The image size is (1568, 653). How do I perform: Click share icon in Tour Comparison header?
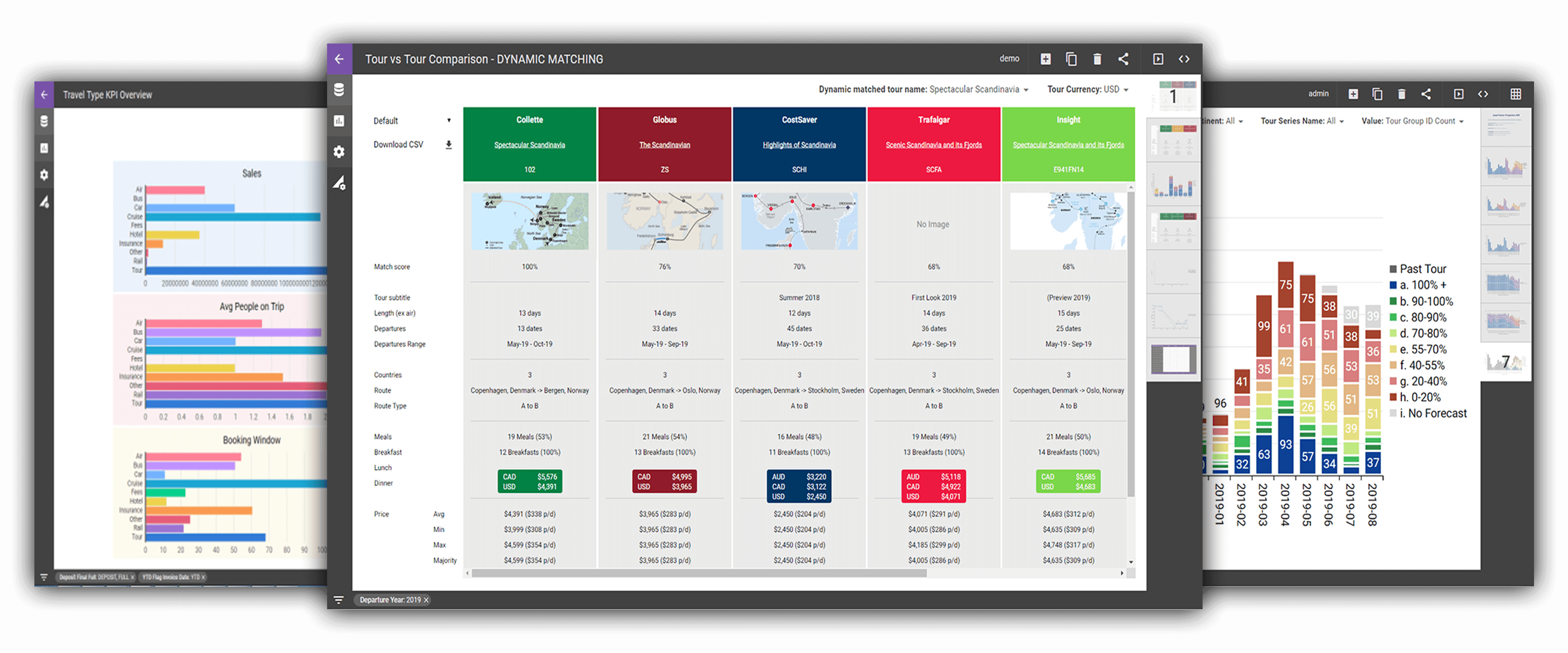point(1123,59)
